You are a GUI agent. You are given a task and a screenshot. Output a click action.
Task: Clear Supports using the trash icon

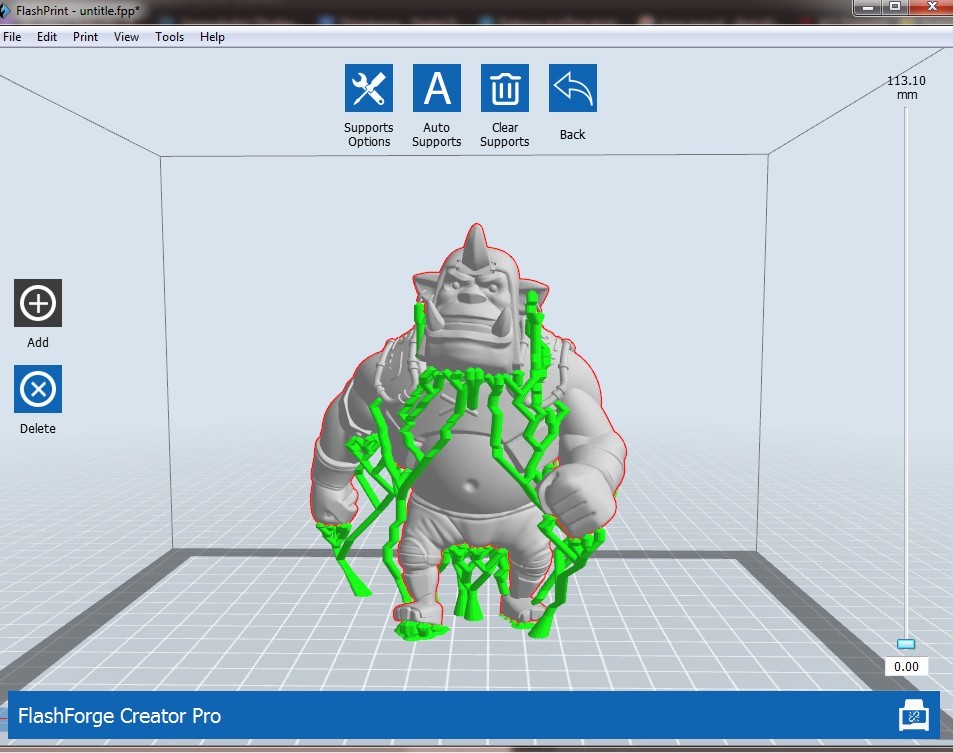(x=504, y=88)
